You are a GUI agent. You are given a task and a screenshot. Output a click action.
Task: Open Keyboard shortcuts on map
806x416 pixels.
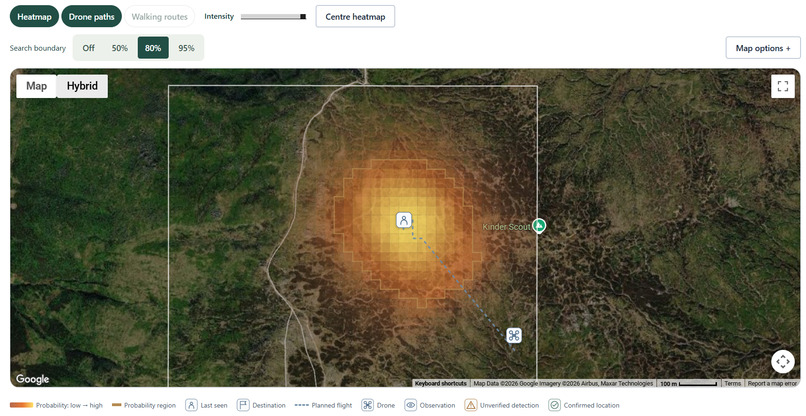click(x=441, y=384)
